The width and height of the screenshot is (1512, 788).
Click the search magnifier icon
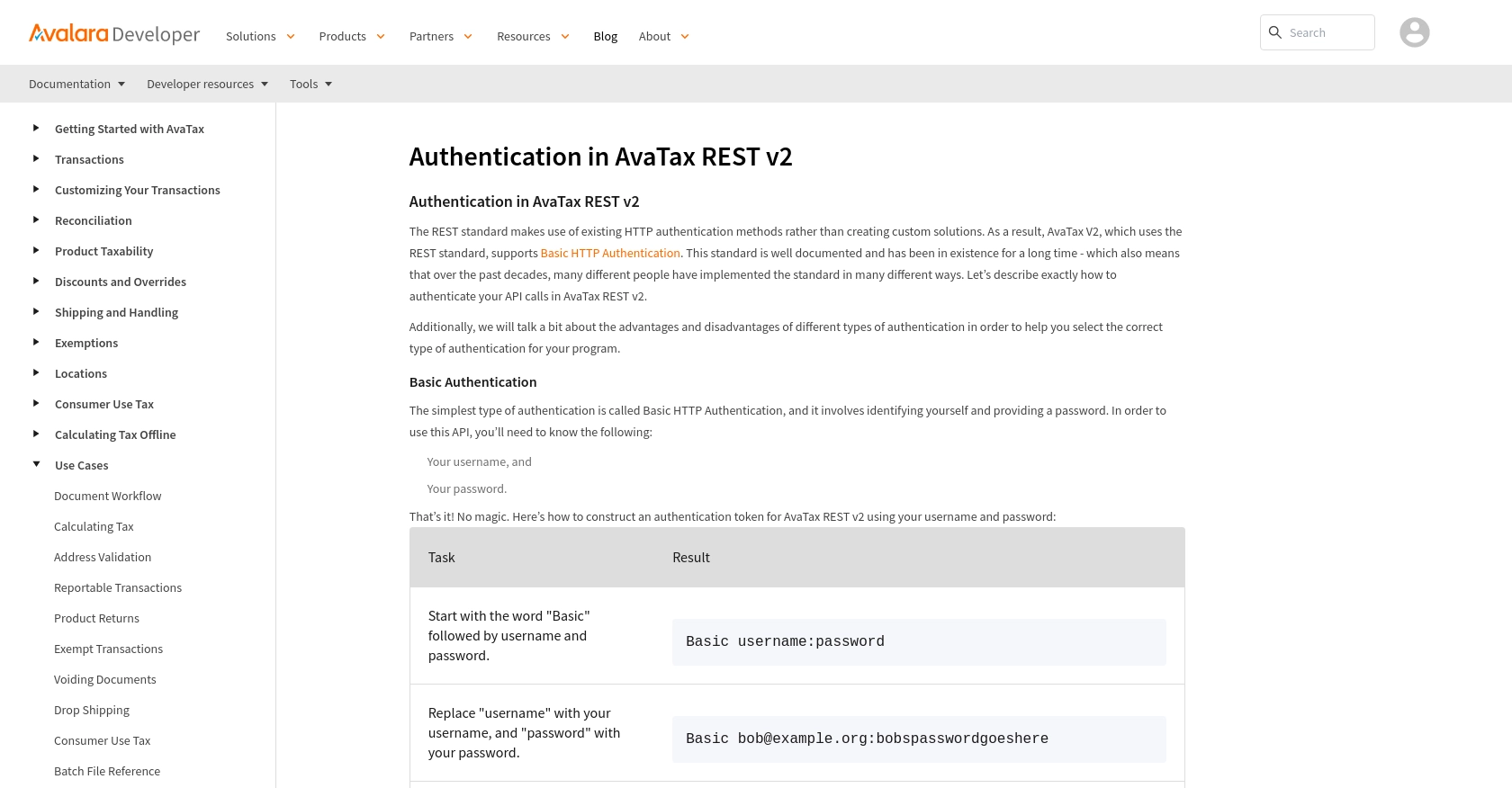tap(1274, 32)
